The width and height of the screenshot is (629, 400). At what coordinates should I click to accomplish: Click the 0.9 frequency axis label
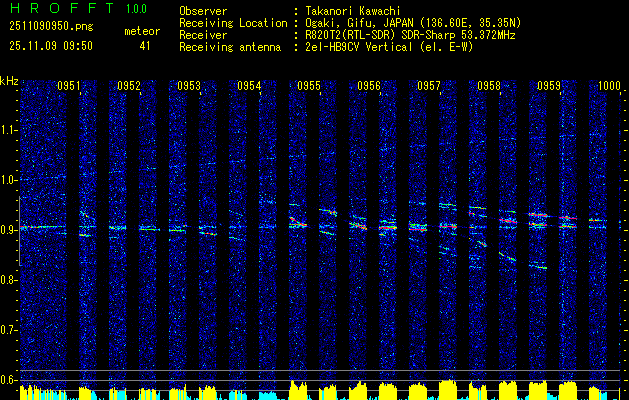[8, 230]
